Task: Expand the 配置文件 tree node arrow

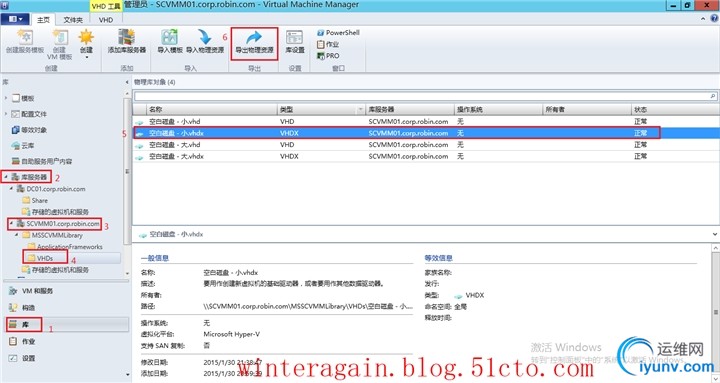Action: coord(6,113)
